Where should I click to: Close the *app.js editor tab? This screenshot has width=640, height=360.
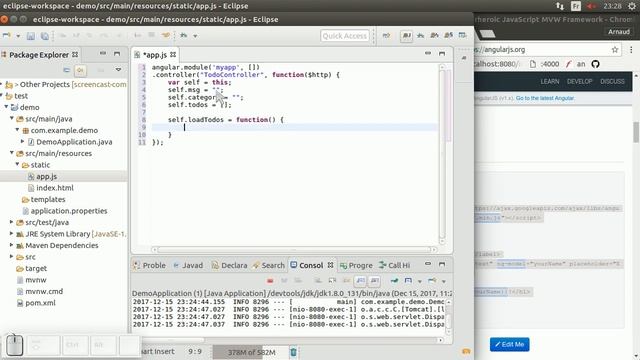click(x=173, y=54)
